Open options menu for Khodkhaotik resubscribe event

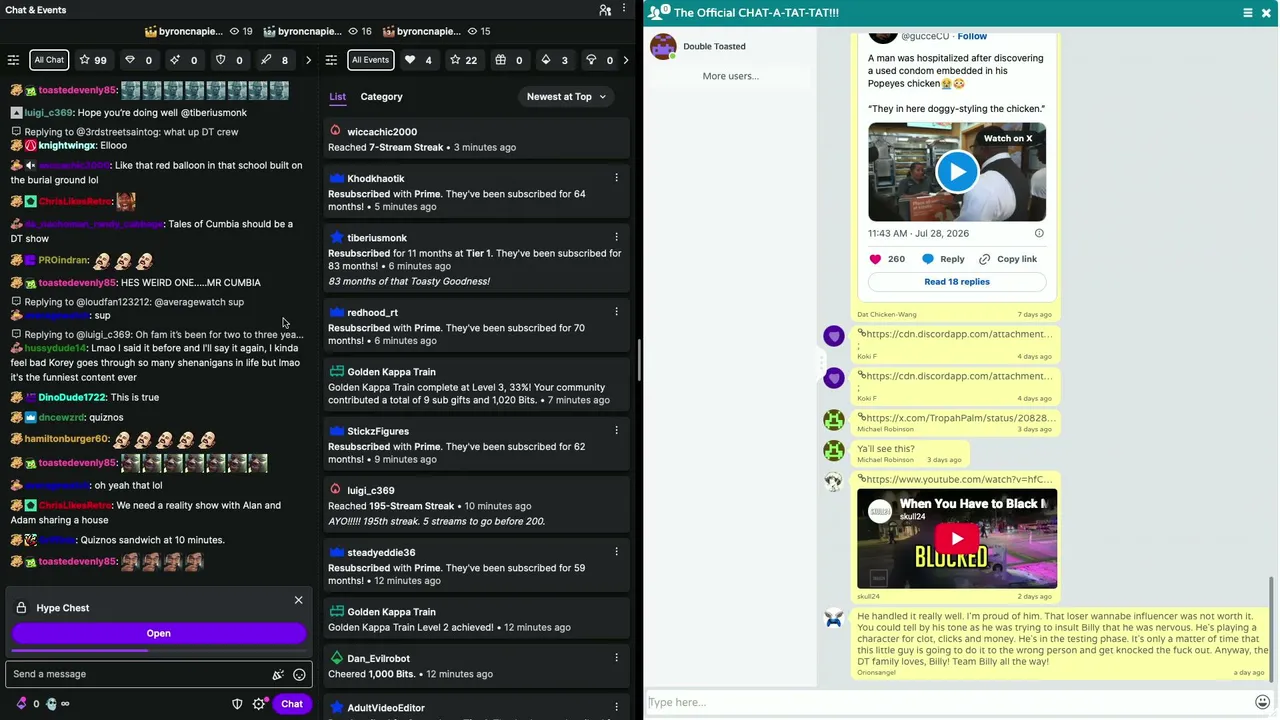(x=616, y=178)
